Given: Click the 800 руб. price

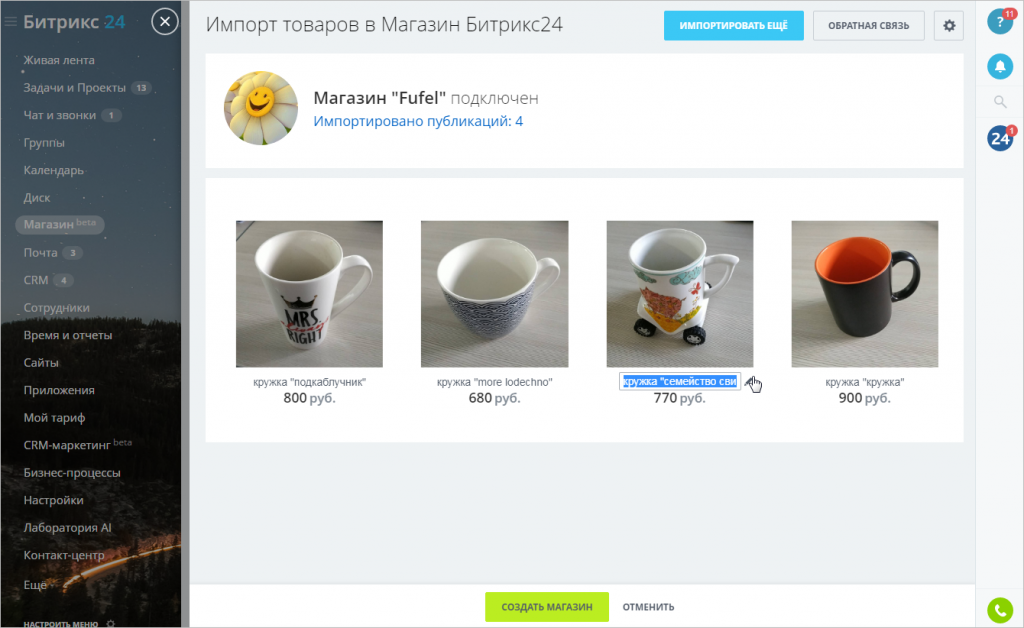Looking at the screenshot, I should tap(309, 398).
